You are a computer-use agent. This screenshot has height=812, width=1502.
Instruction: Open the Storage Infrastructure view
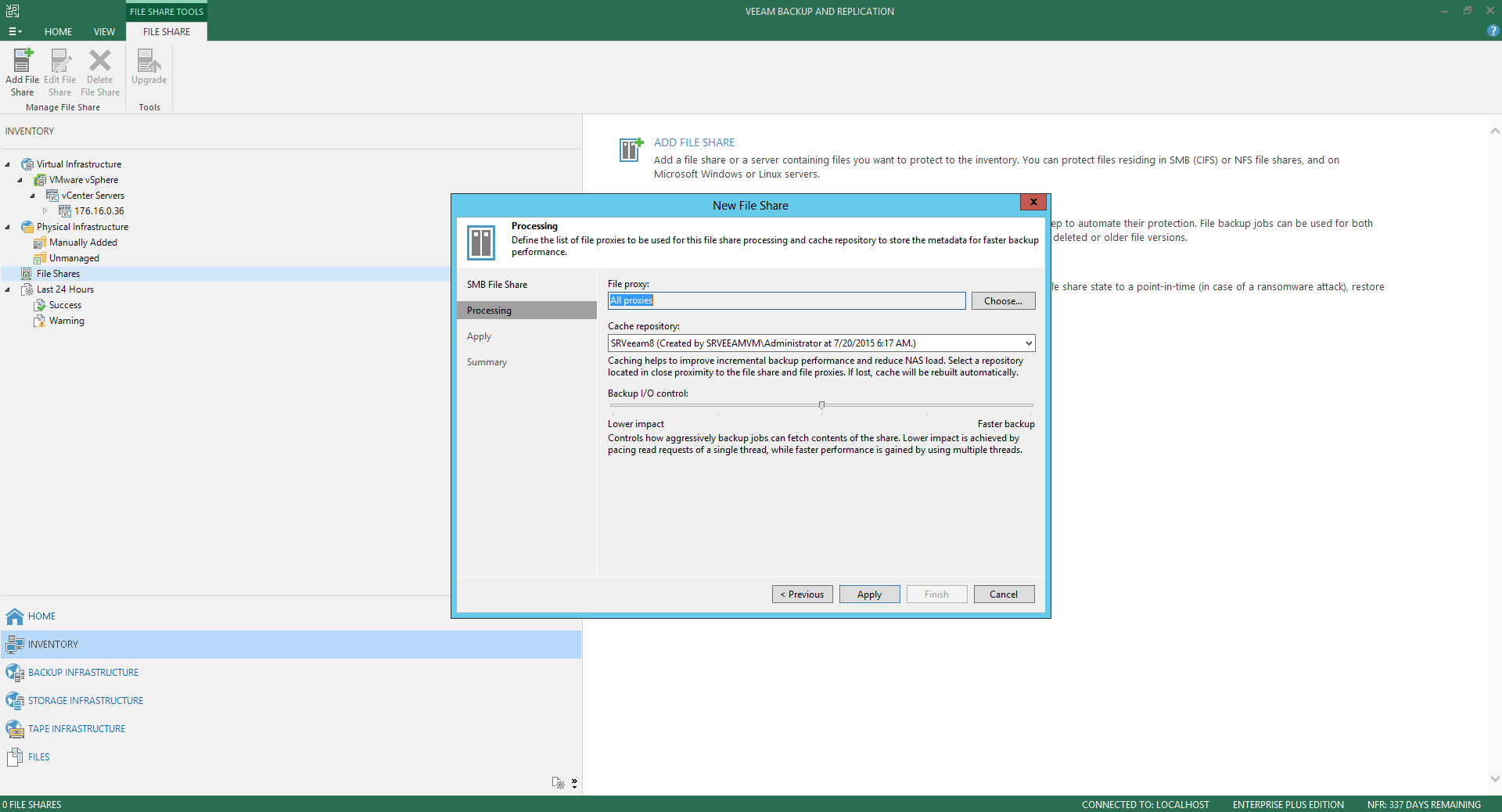(85, 701)
